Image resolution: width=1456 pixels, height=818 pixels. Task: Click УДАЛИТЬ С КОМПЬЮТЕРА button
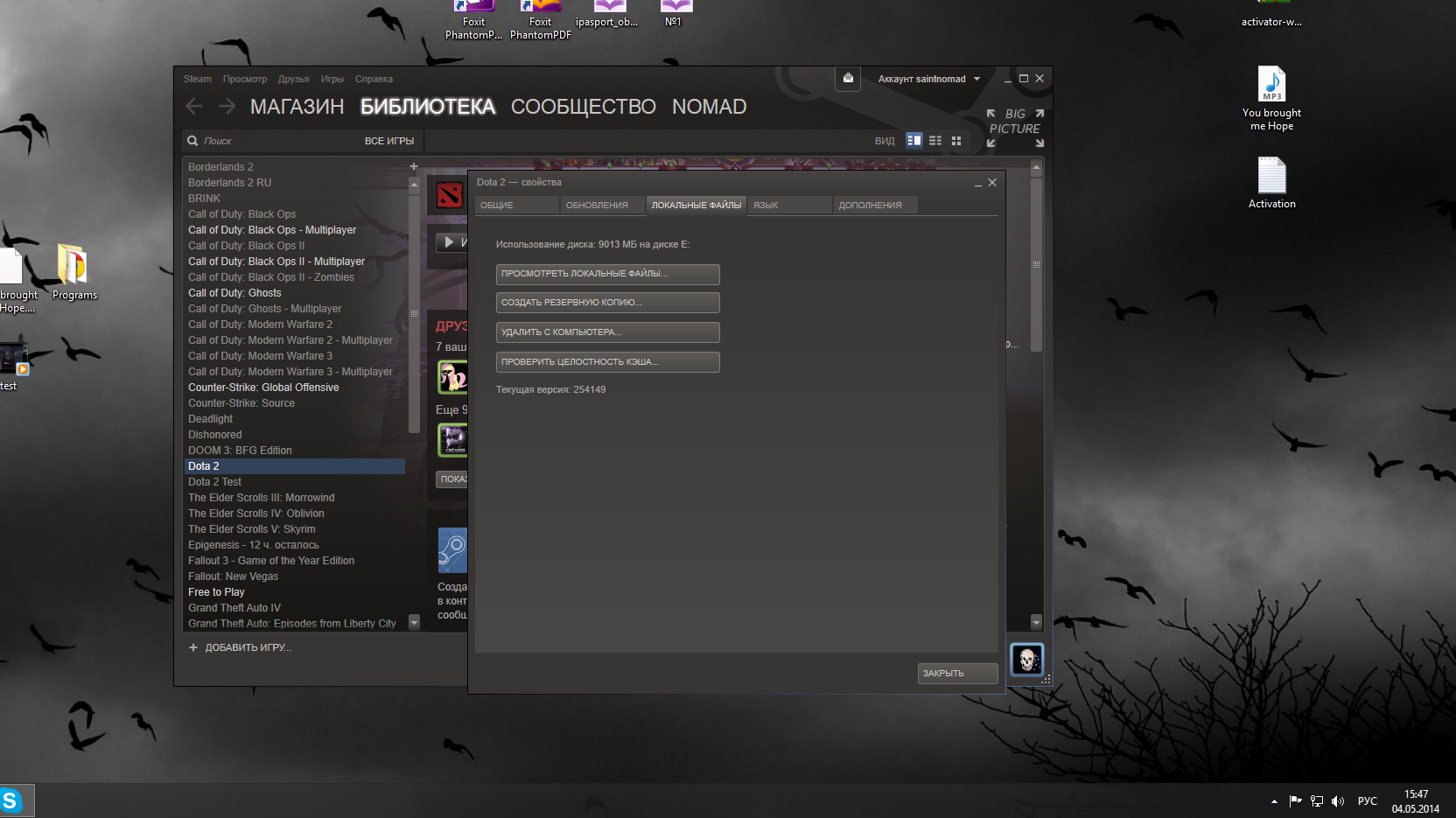[x=607, y=332]
